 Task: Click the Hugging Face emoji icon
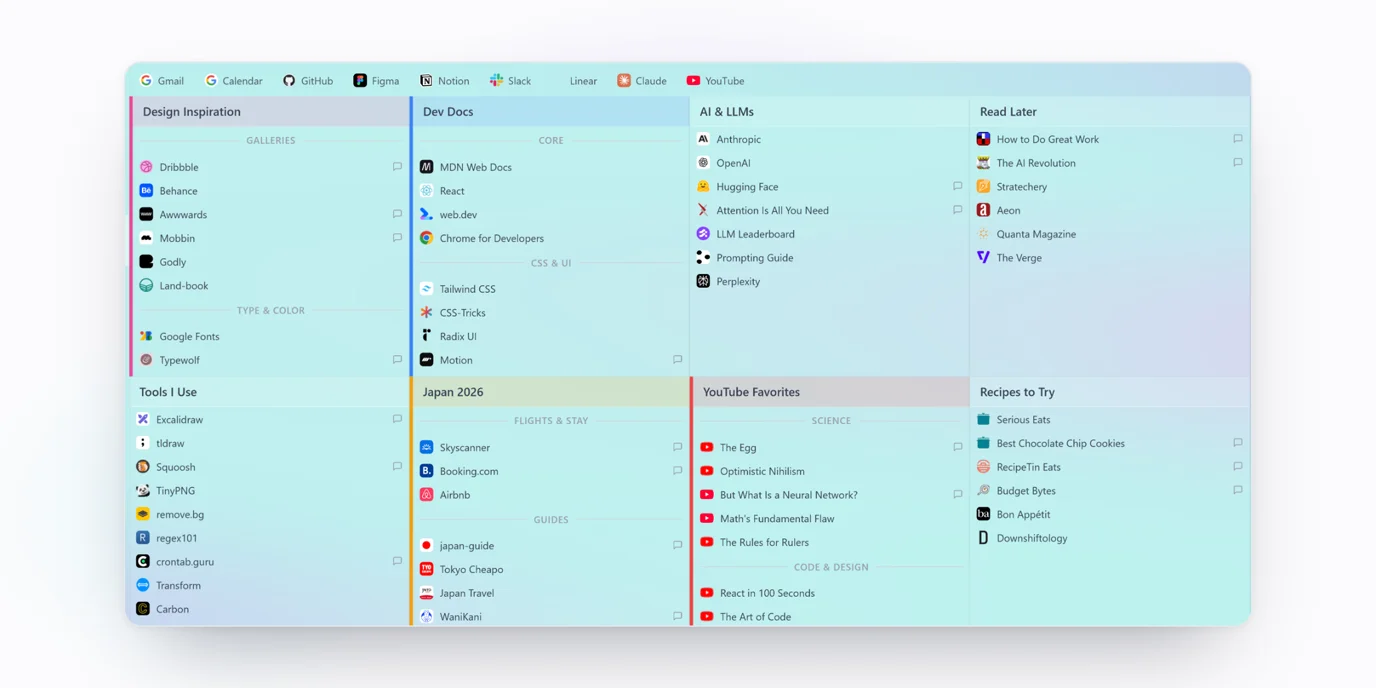(x=703, y=187)
